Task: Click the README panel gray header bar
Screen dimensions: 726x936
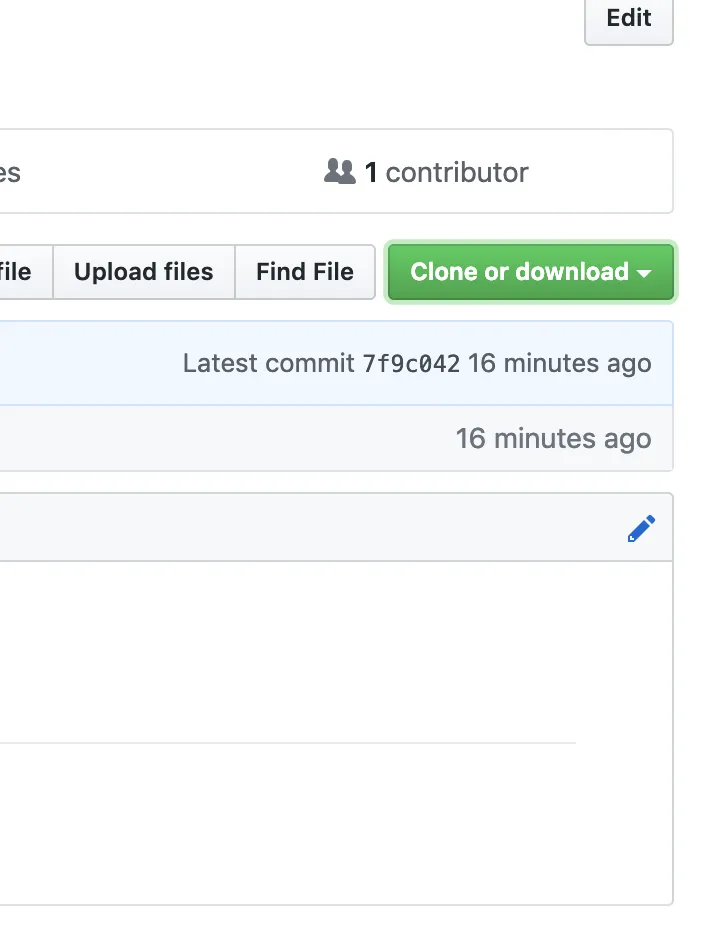Action: point(300,527)
